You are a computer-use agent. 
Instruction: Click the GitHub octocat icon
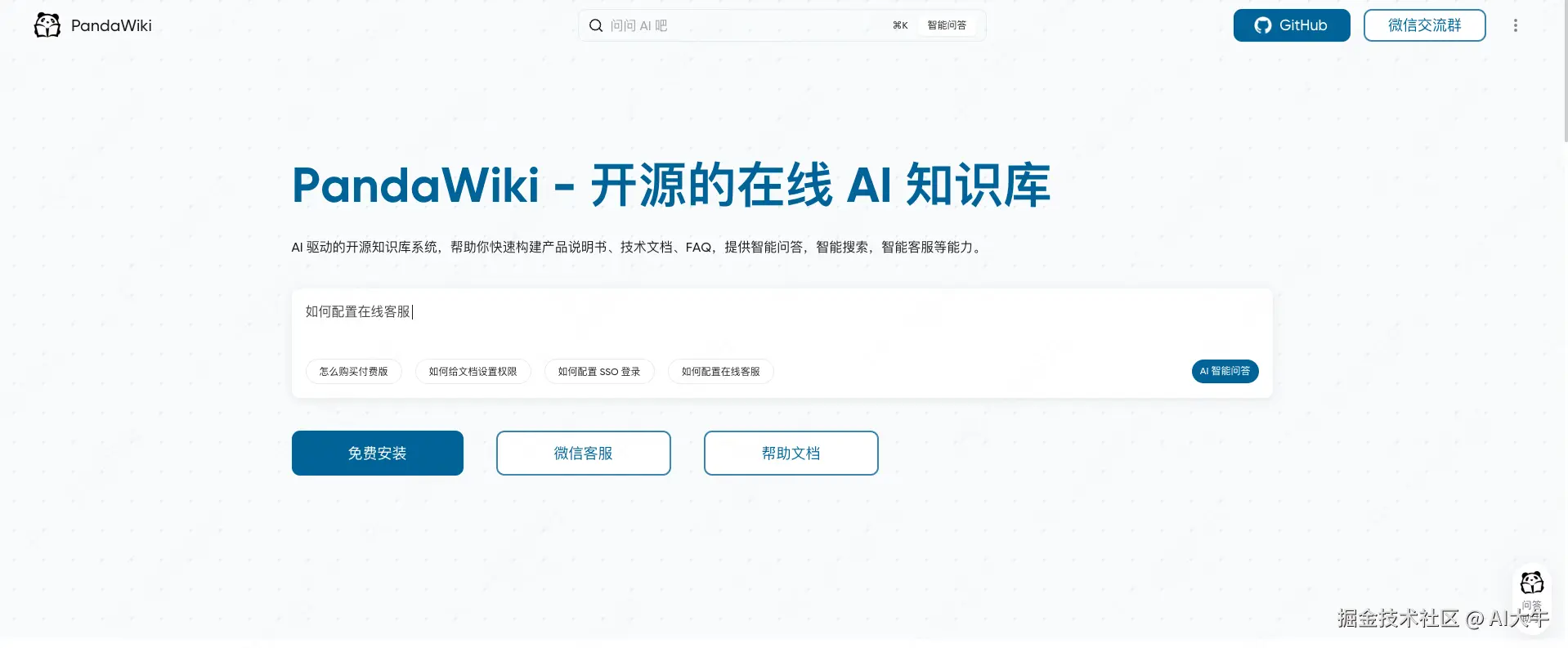(x=1263, y=25)
